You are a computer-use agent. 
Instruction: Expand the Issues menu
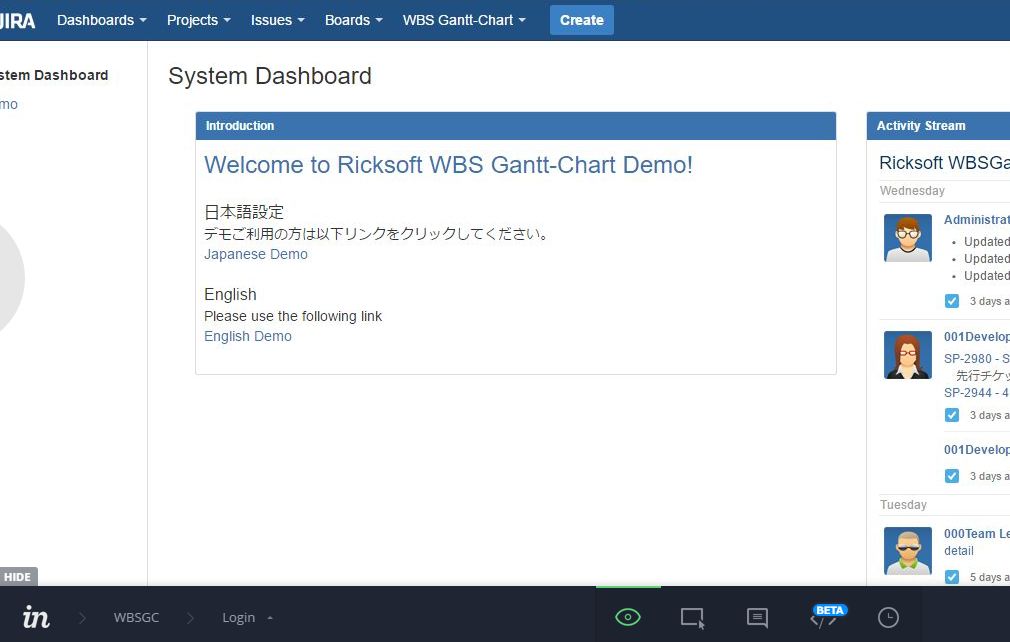[278, 20]
